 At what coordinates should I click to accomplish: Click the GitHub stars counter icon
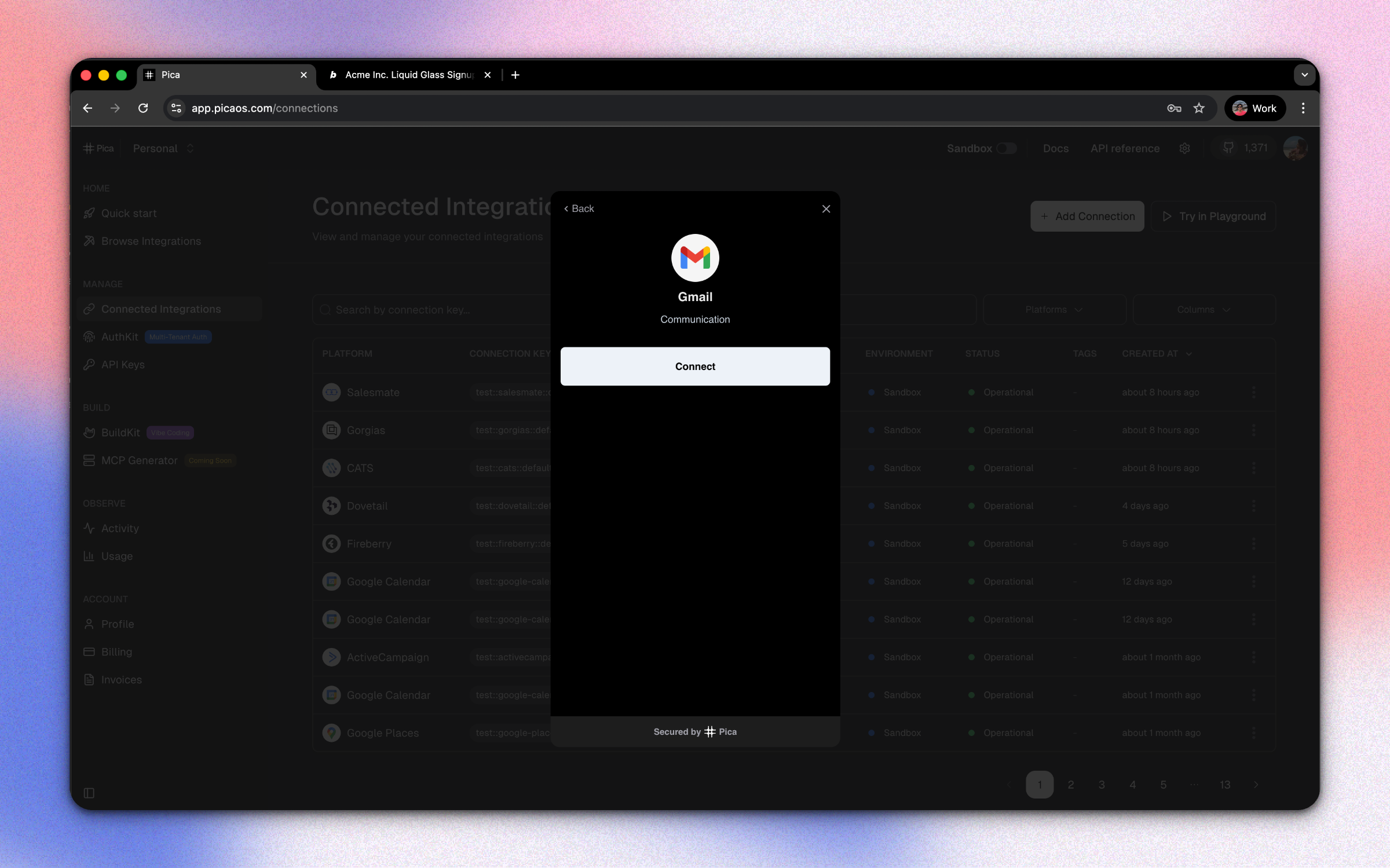(1228, 148)
